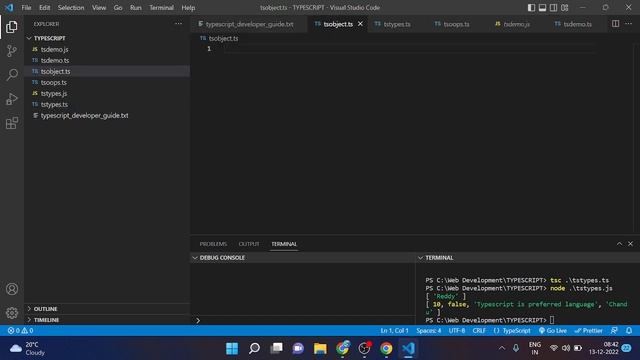Click the Prettier status bar item
The image size is (640, 360).
pyautogui.click(x=588, y=331)
